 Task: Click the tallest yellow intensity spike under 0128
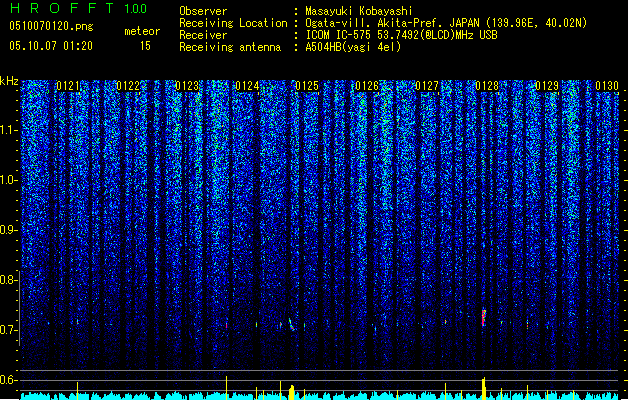point(484,388)
